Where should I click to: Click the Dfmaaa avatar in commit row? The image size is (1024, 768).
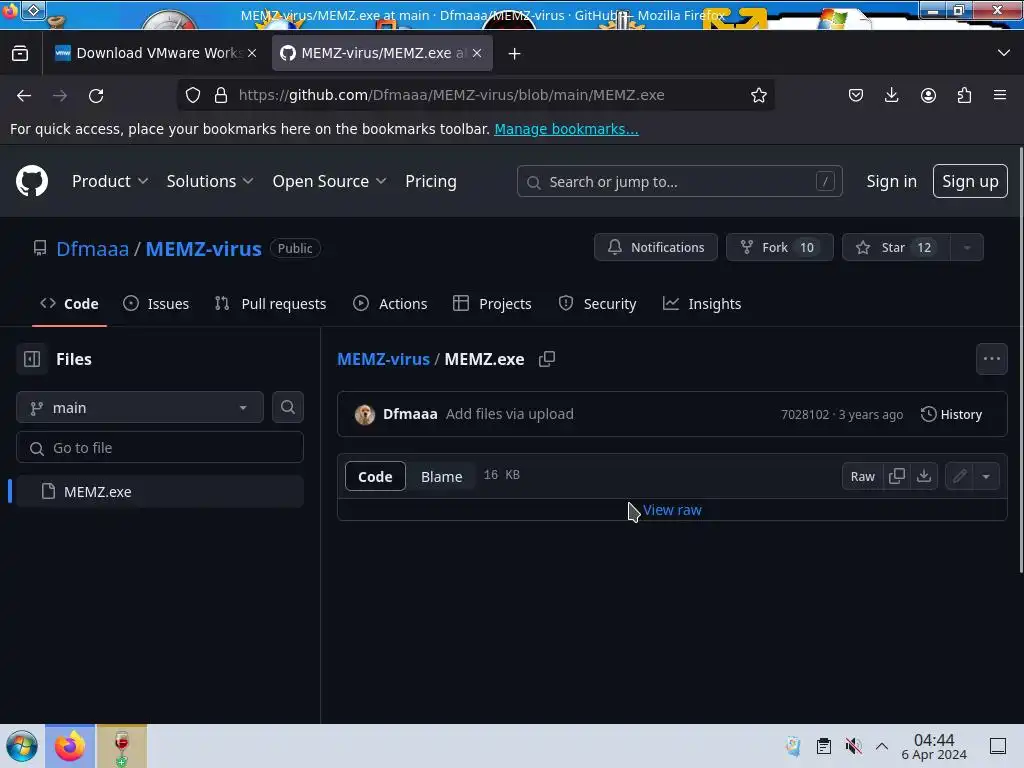coord(364,414)
